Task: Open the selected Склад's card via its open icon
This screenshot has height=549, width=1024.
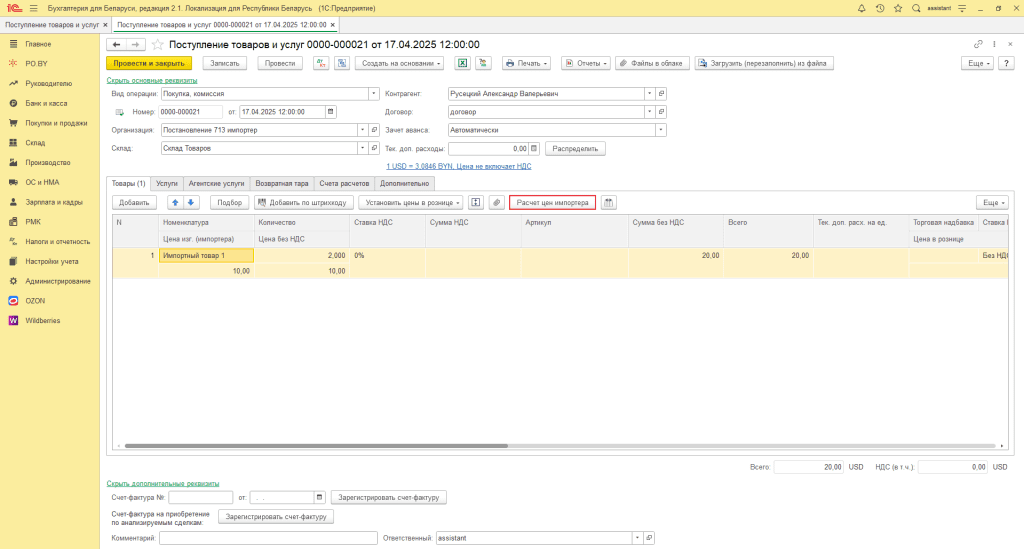Action: click(x=374, y=148)
